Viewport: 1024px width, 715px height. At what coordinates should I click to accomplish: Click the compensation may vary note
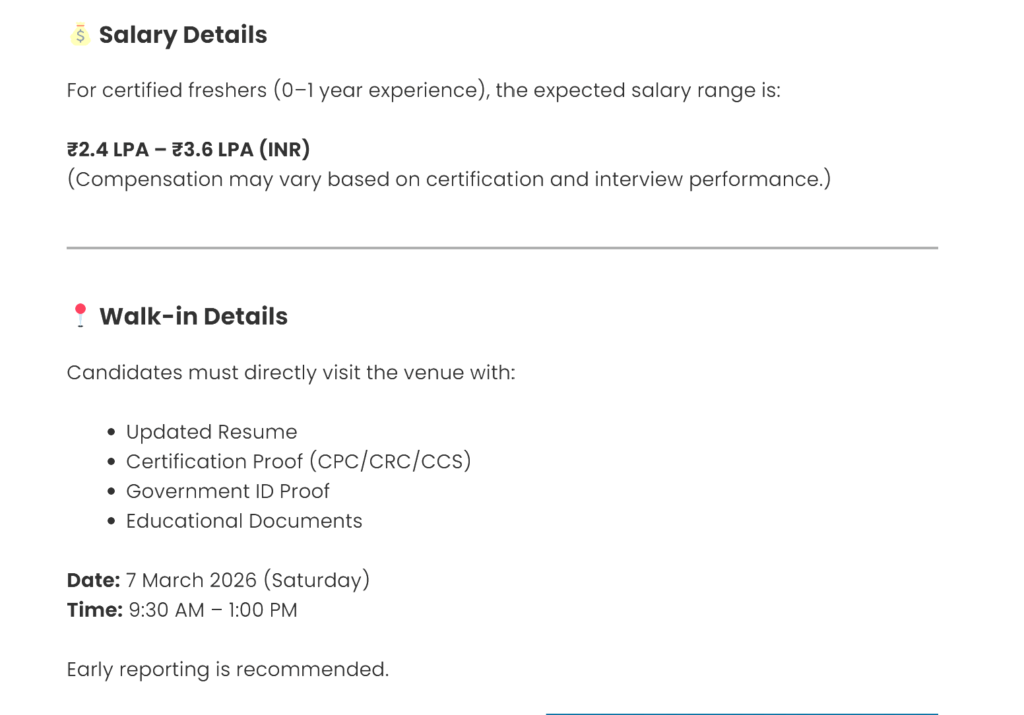click(448, 180)
